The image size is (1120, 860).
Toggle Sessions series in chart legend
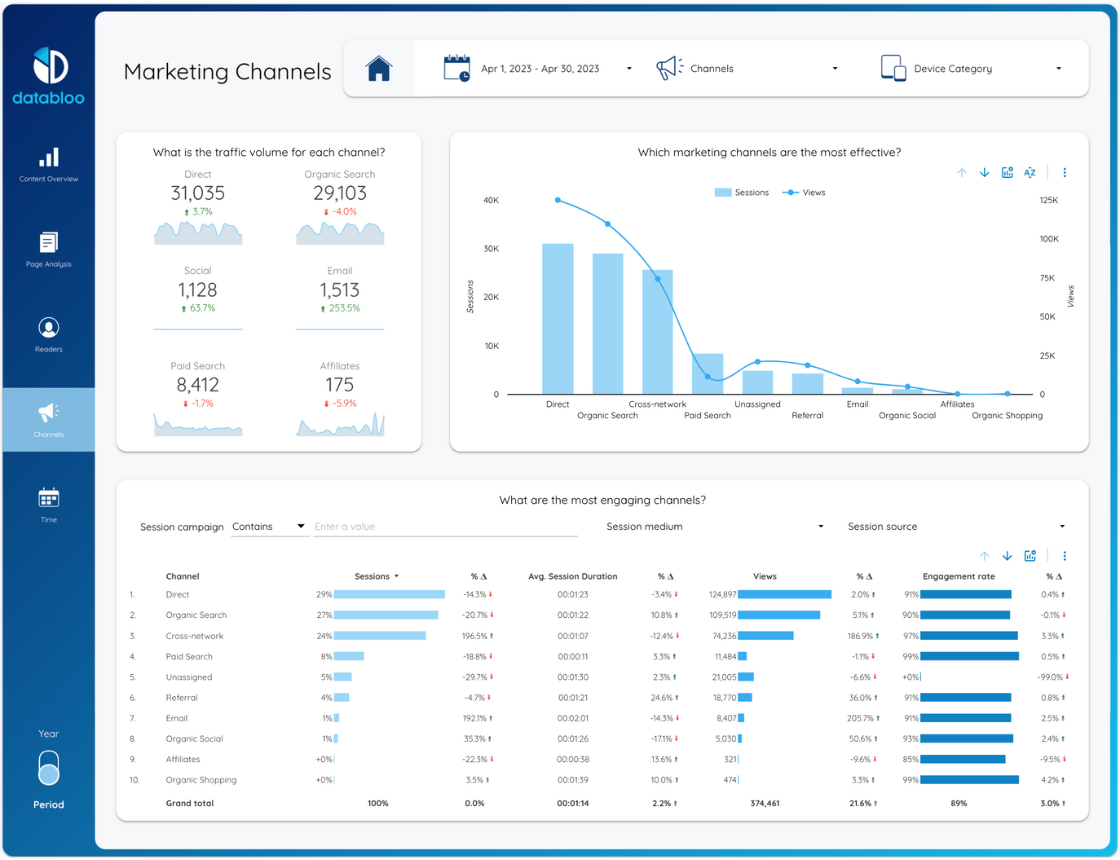[741, 193]
